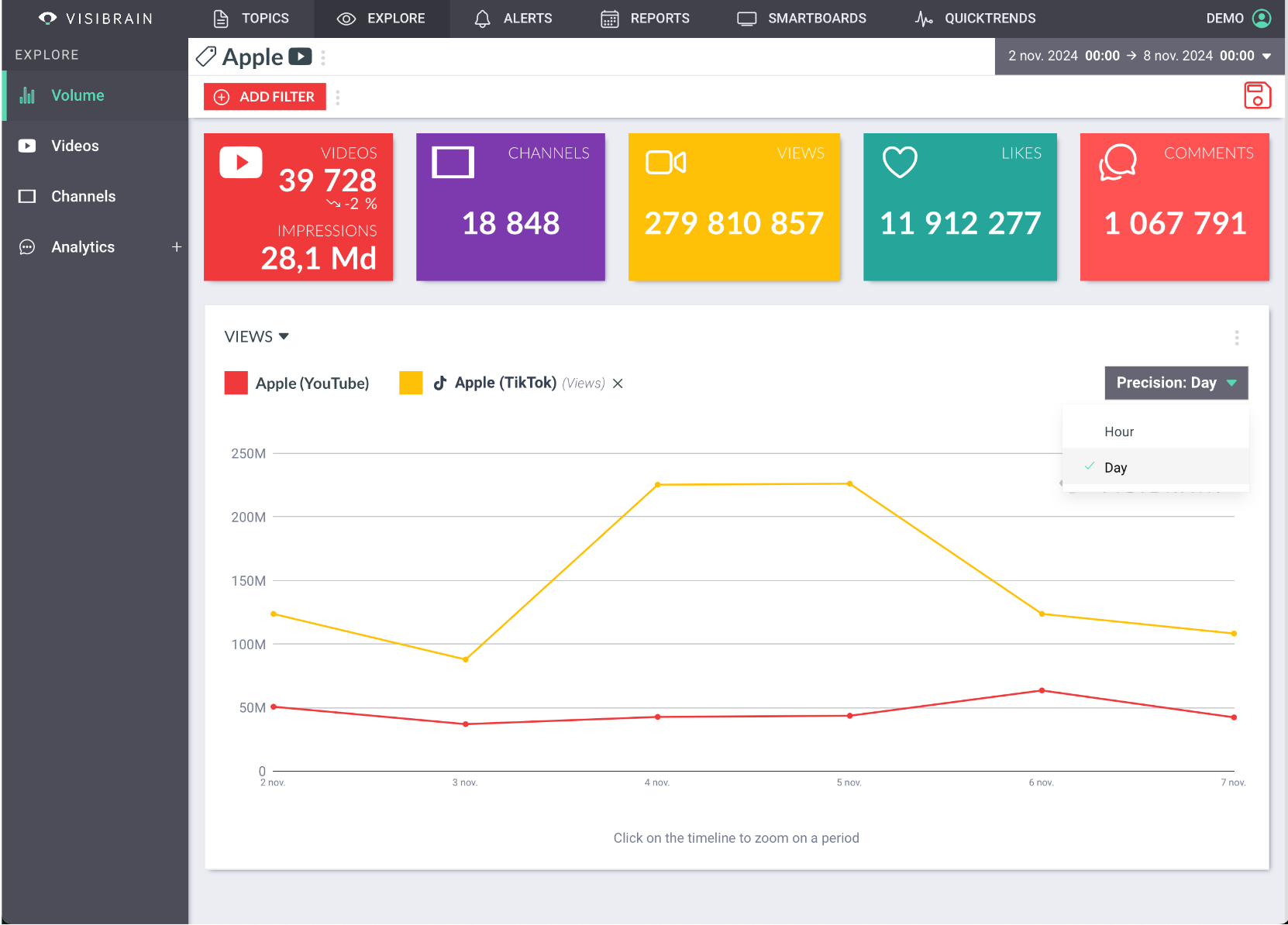The width and height of the screenshot is (1288, 925).
Task: Open Videos in the sidebar
Action: click(x=95, y=146)
